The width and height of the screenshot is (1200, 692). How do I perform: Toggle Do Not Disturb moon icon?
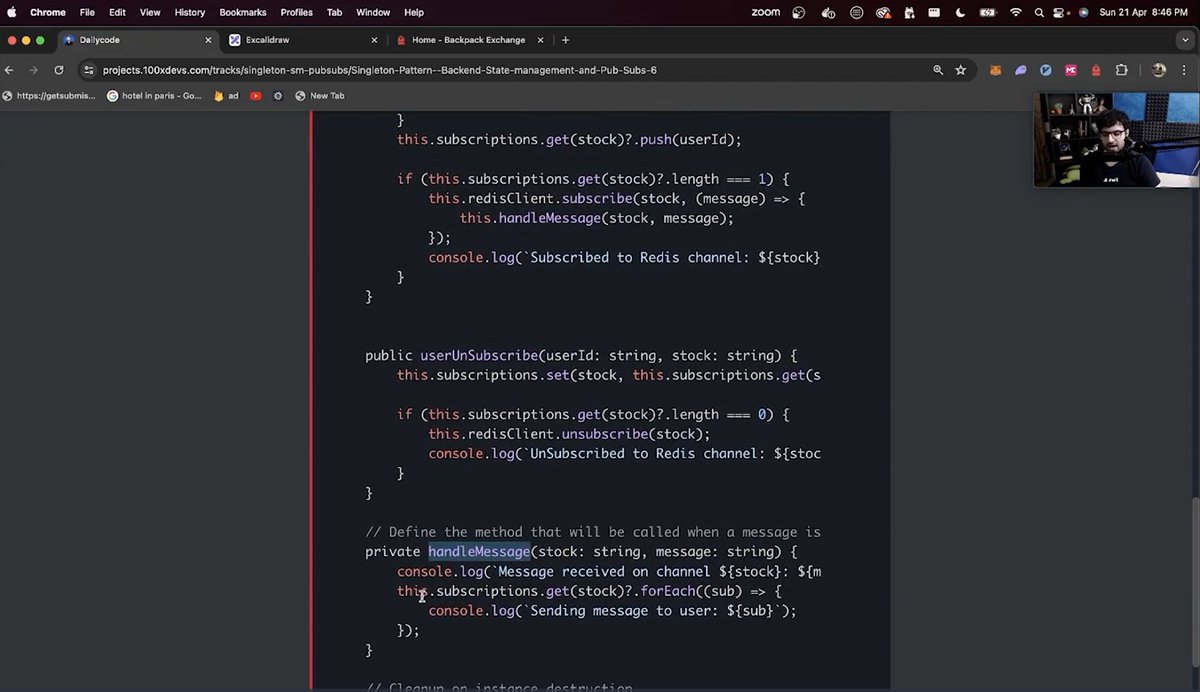(x=961, y=12)
